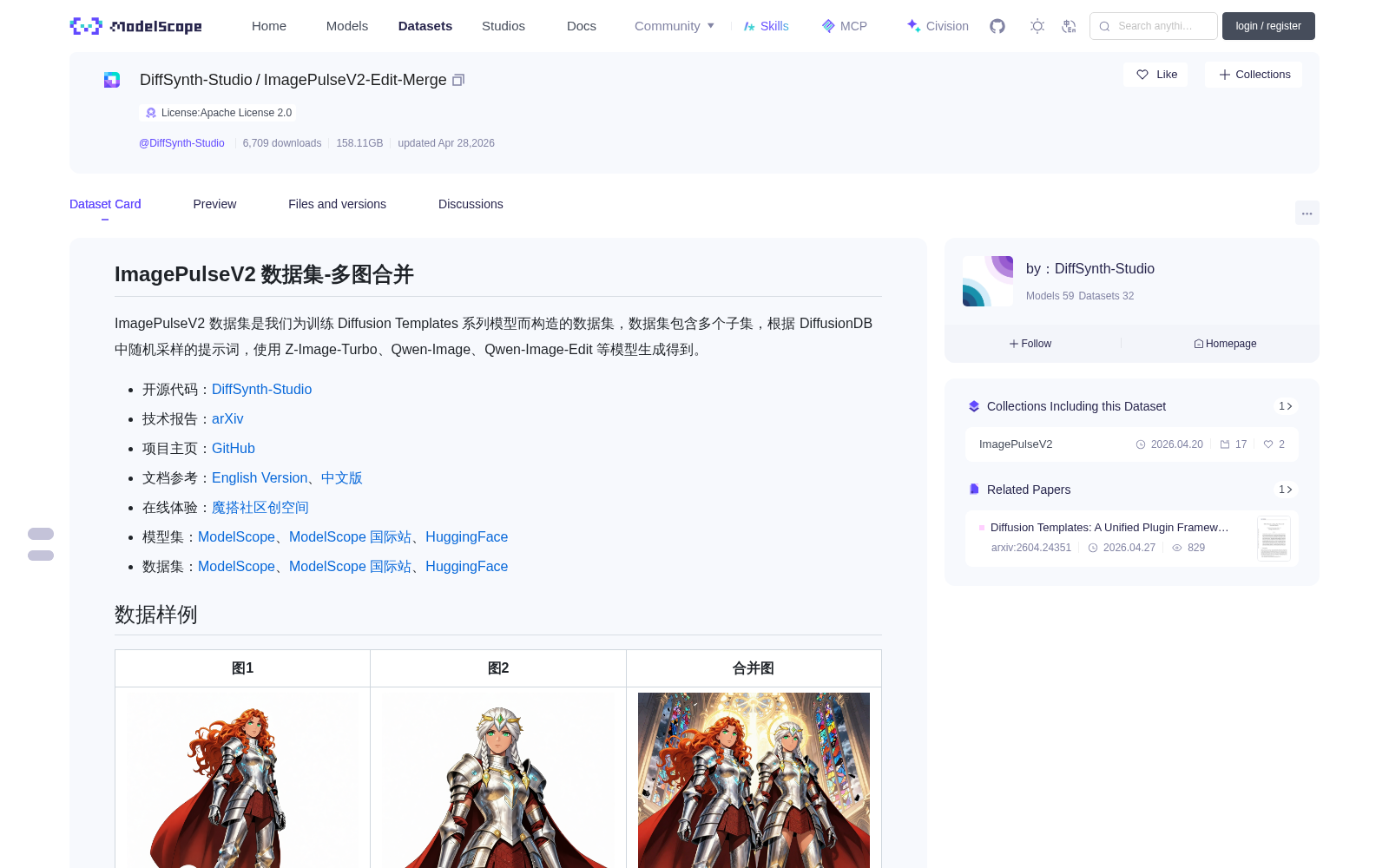Screen dimensions: 1389x868
Task: Open Docs navigation item
Action: tap(582, 26)
